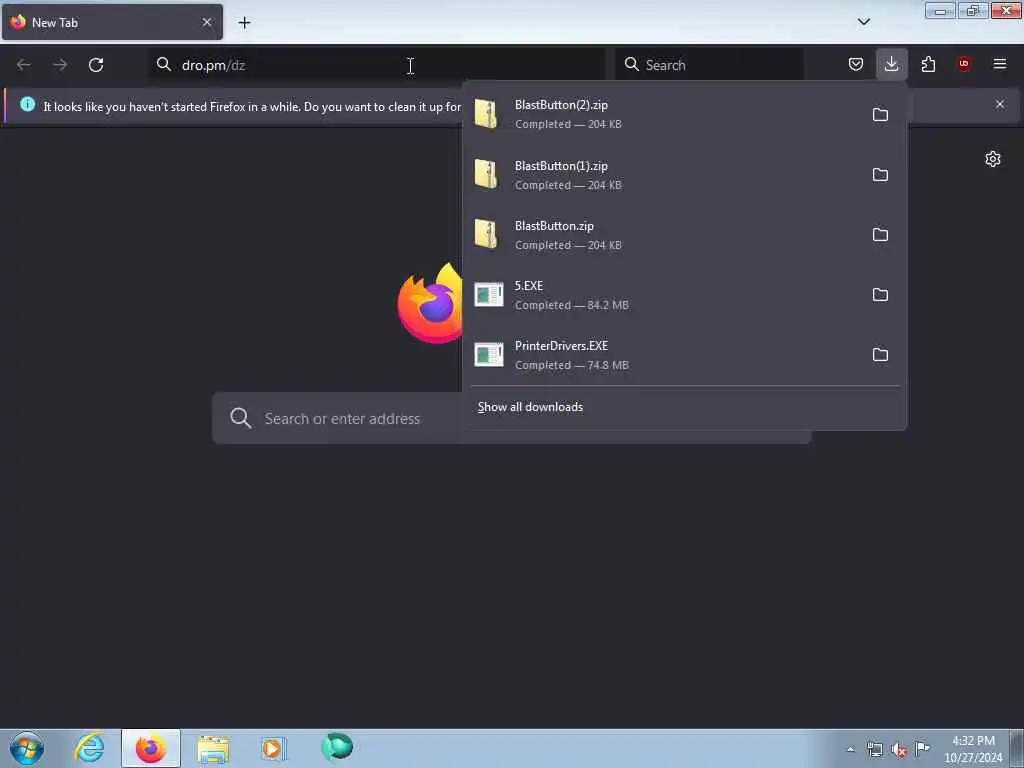Click the info icon in notification bar

(x=27, y=104)
